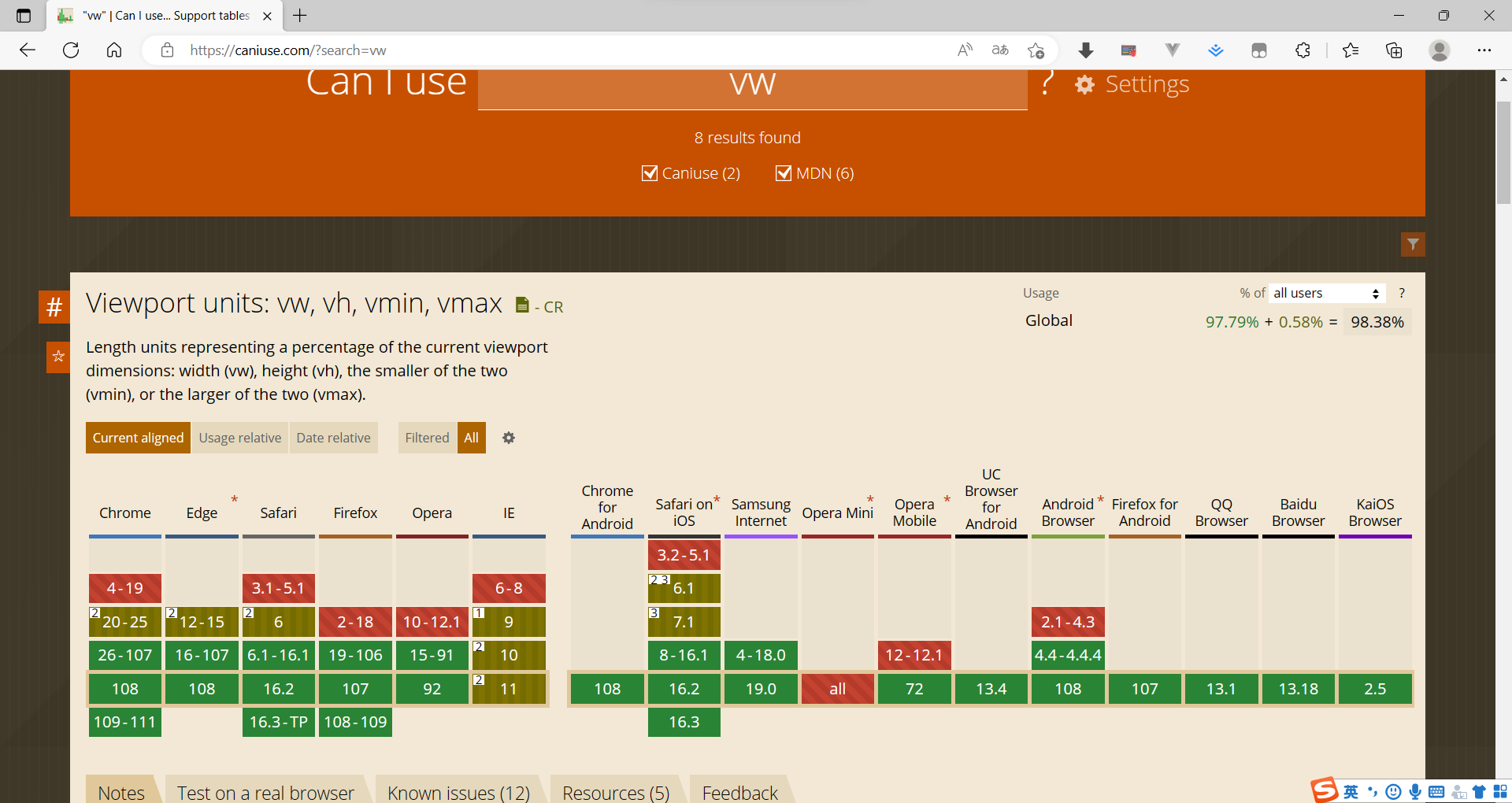1512x803 pixels.
Task: Switch to Date relative view
Action: point(333,438)
